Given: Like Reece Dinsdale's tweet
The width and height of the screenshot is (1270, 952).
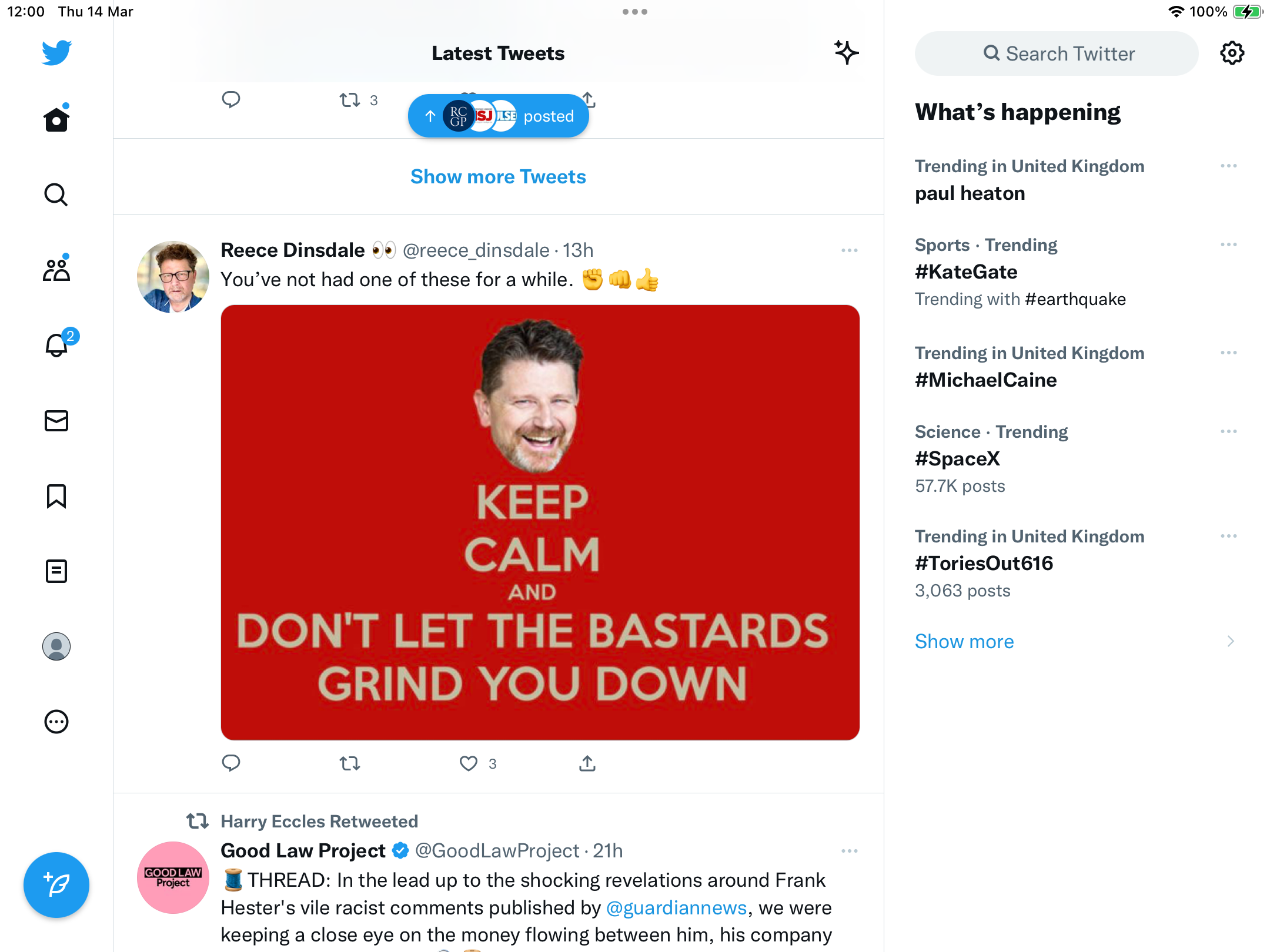Looking at the screenshot, I should tap(469, 763).
